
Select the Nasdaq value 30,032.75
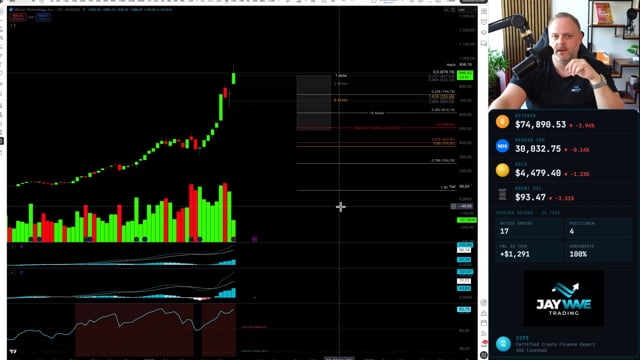538,149
